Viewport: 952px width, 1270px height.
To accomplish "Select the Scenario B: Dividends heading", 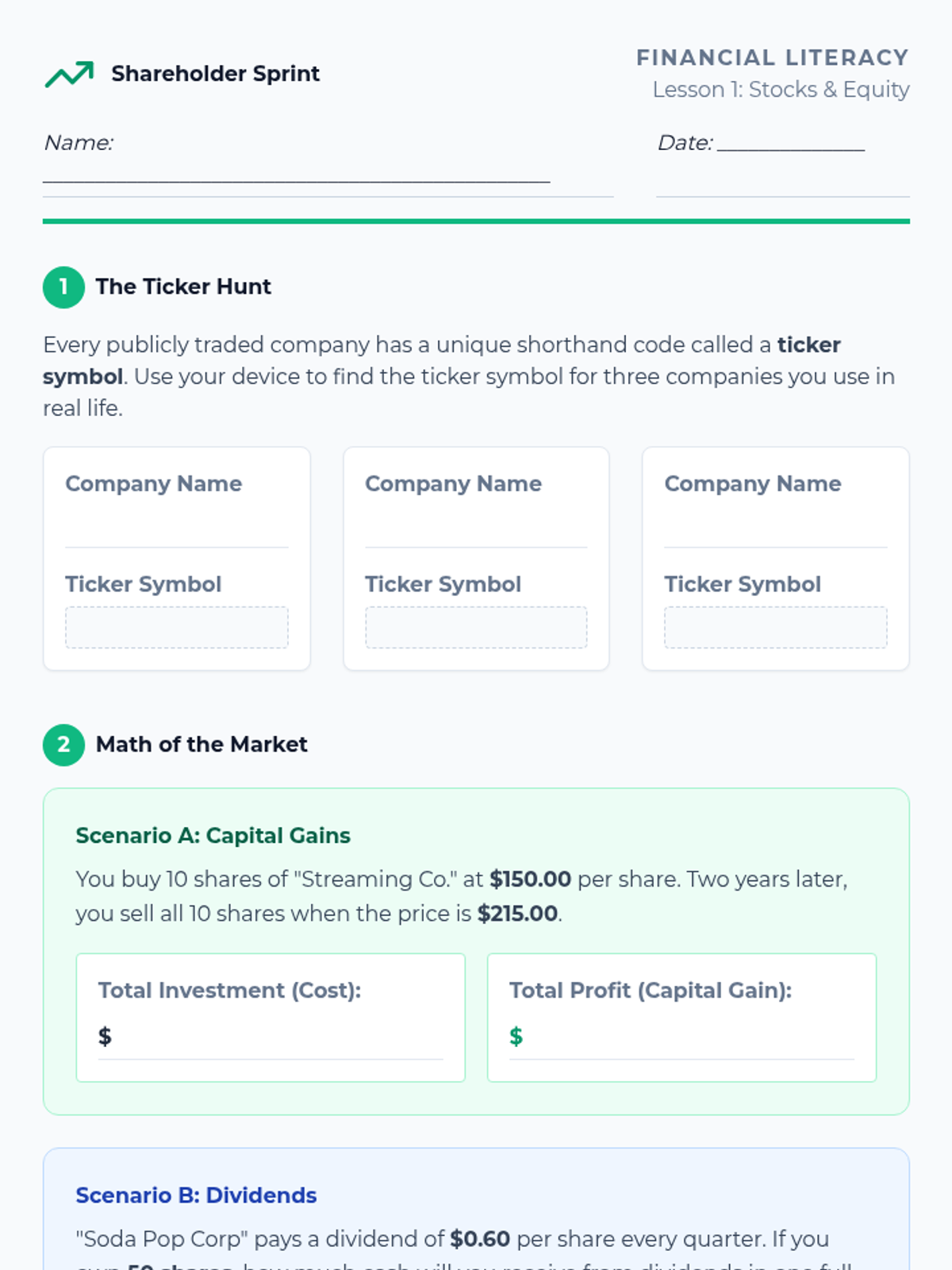I will coord(196,1195).
